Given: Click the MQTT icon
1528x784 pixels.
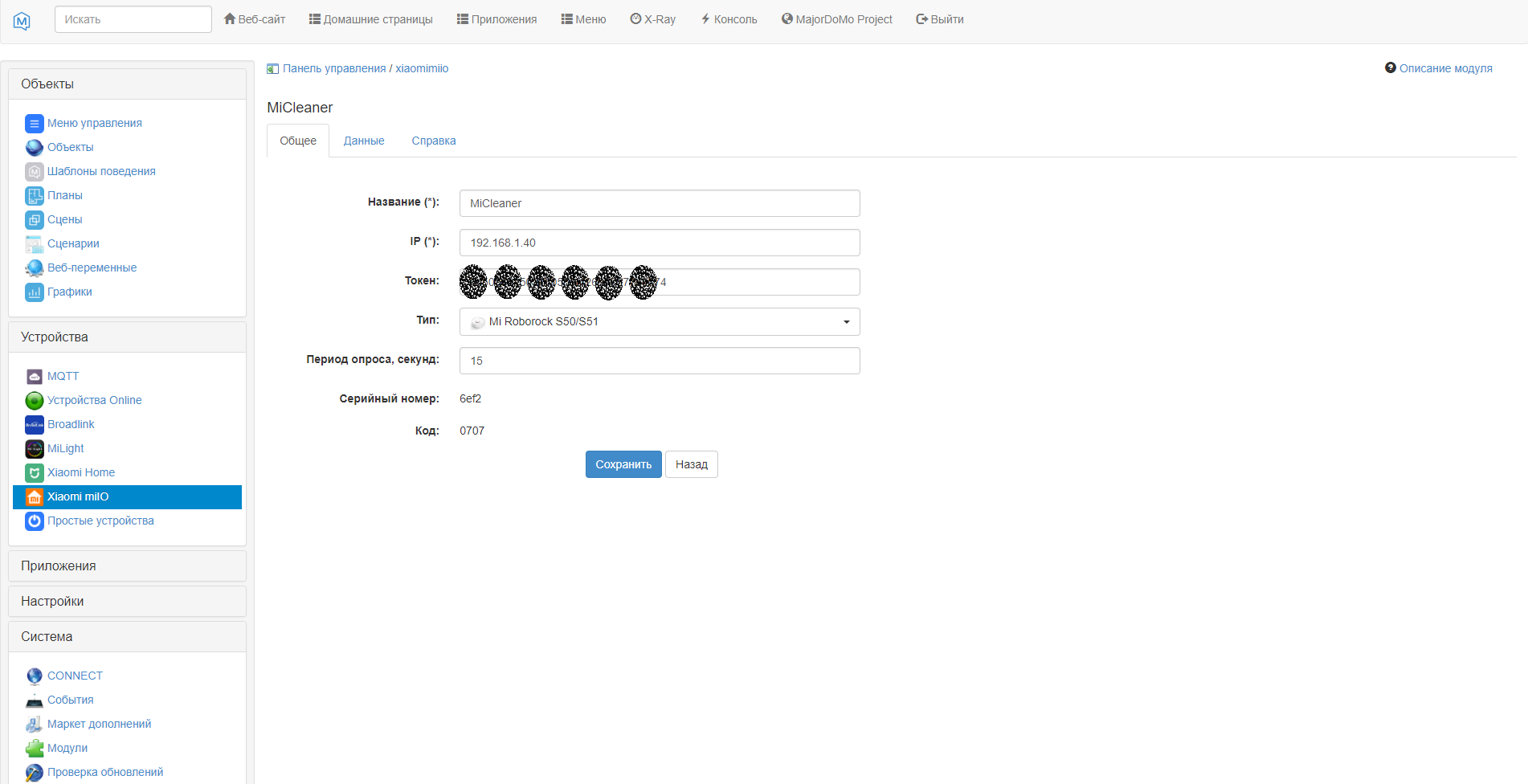Looking at the screenshot, I should (x=34, y=377).
